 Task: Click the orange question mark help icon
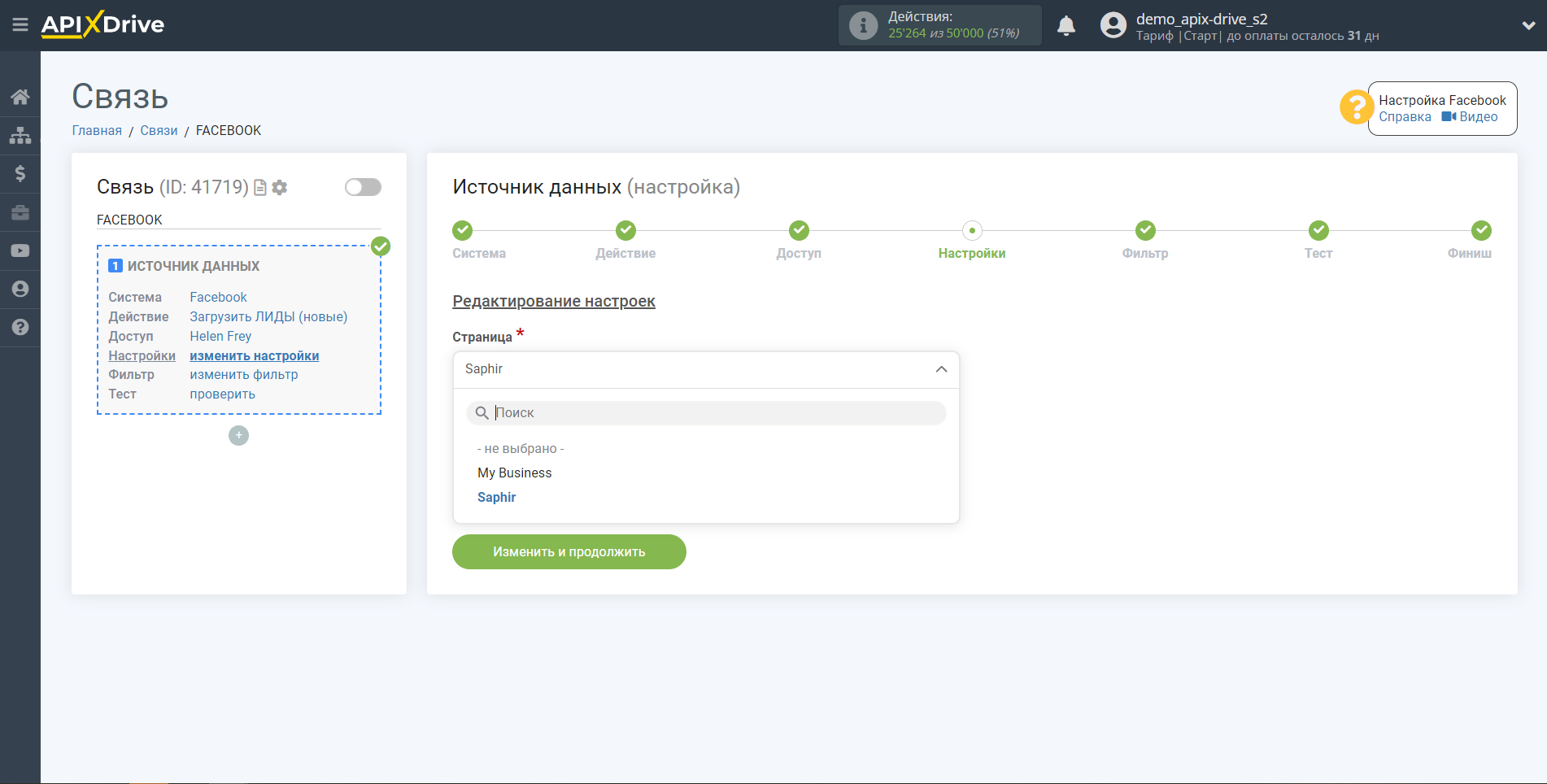1356,107
